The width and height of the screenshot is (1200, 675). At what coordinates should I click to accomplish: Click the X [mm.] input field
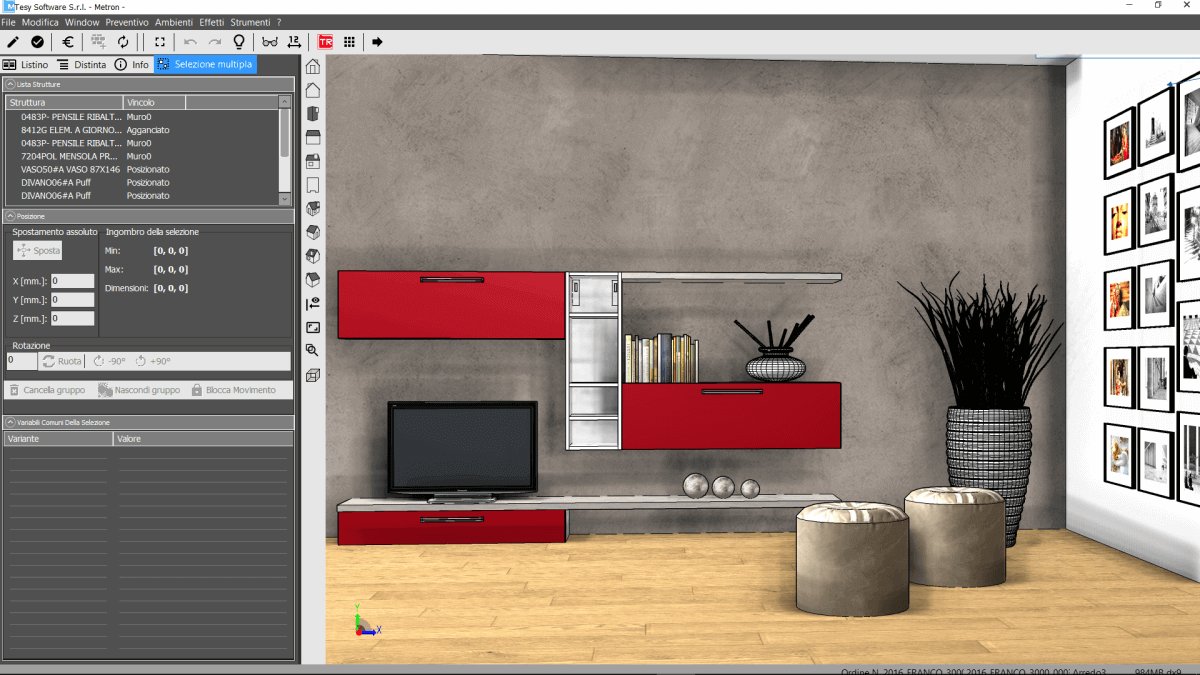click(x=72, y=282)
